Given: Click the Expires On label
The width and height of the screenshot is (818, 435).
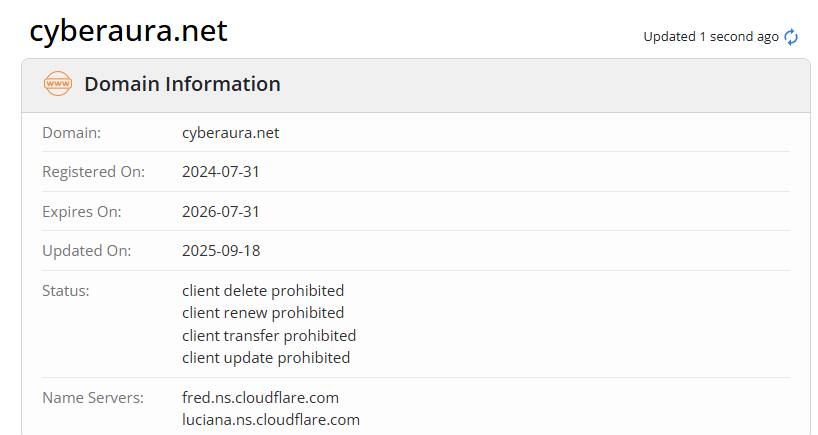Looking at the screenshot, I should [81, 212].
